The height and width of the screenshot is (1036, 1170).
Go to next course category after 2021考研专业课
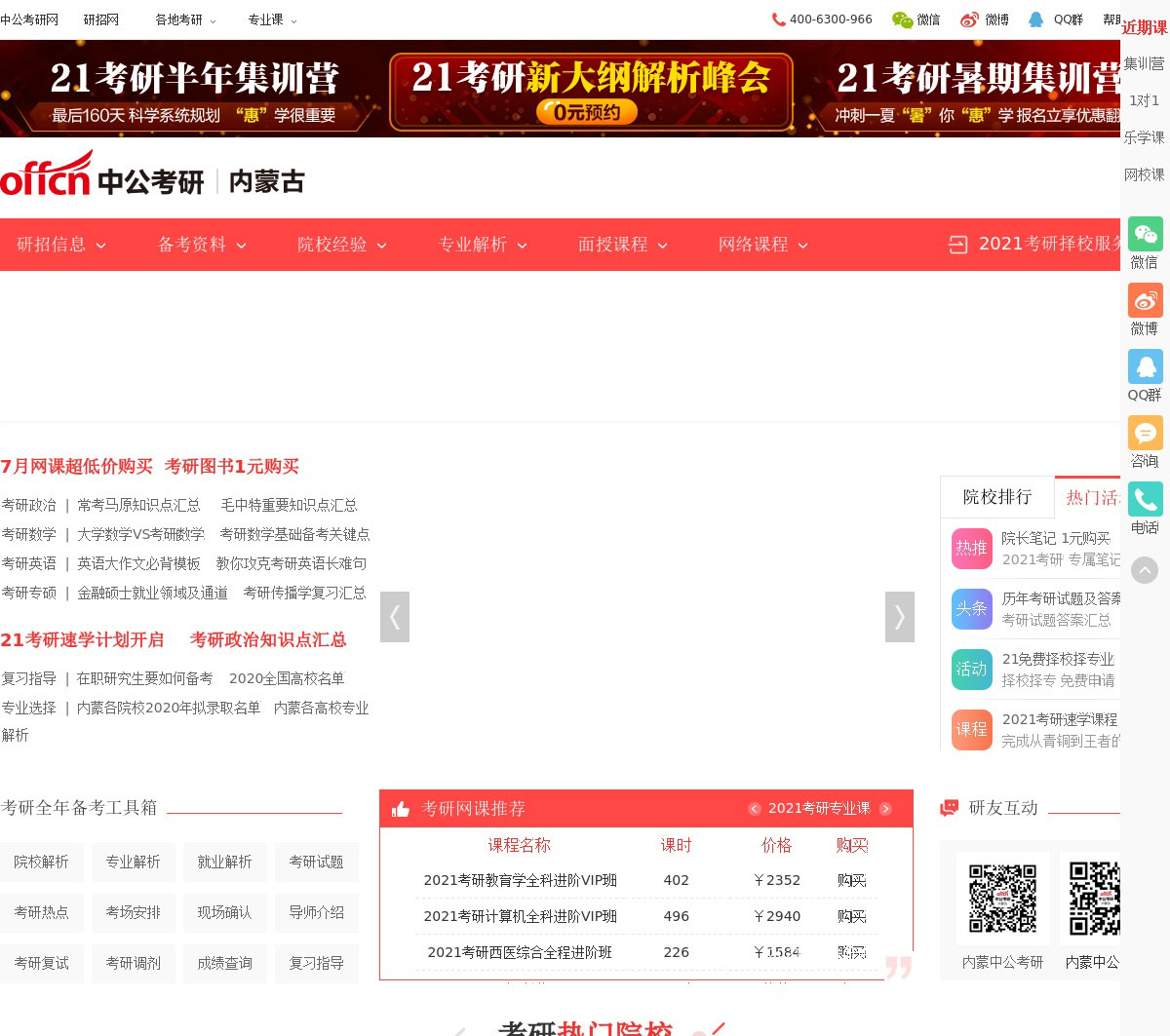(x=885, y=809)
